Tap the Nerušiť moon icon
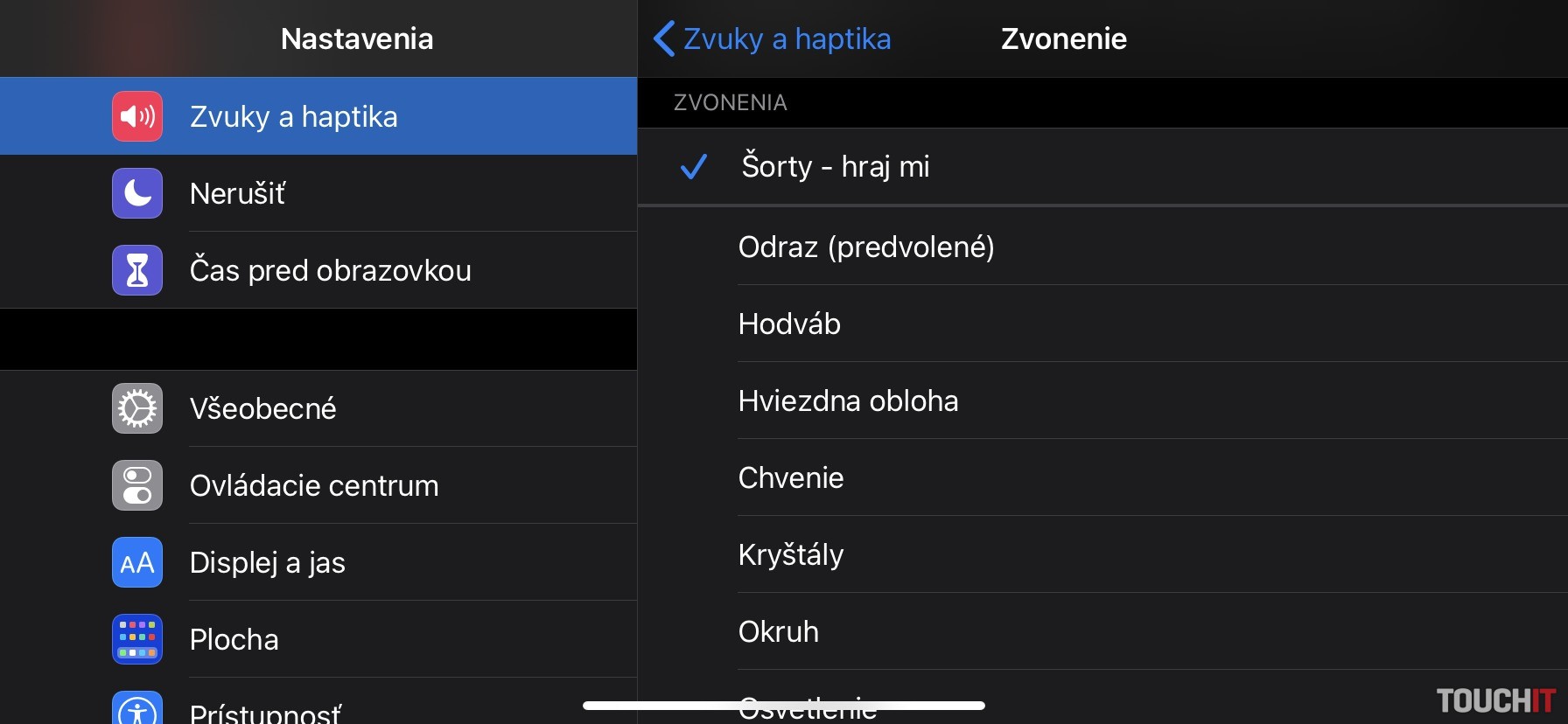1568x724 pixels. click(x=137, y=193)
